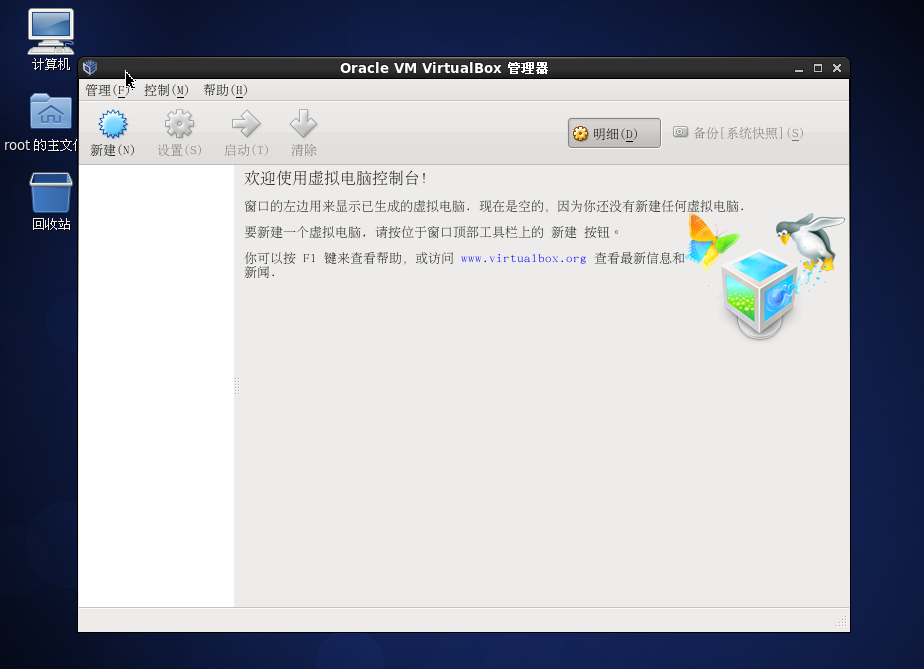The image size is (924, 669).
Task: Open the 帮助(H) menu
Action: point(225,90)
